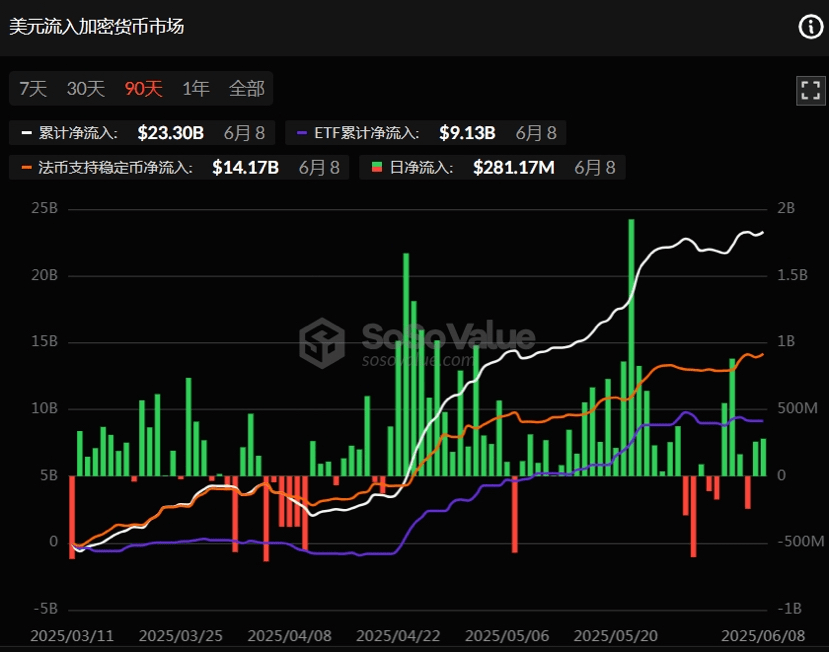The width and height of the screenshot is (829, 652).
Task: Click the 2025/03/11 x-axis date label
Action: 72,636
